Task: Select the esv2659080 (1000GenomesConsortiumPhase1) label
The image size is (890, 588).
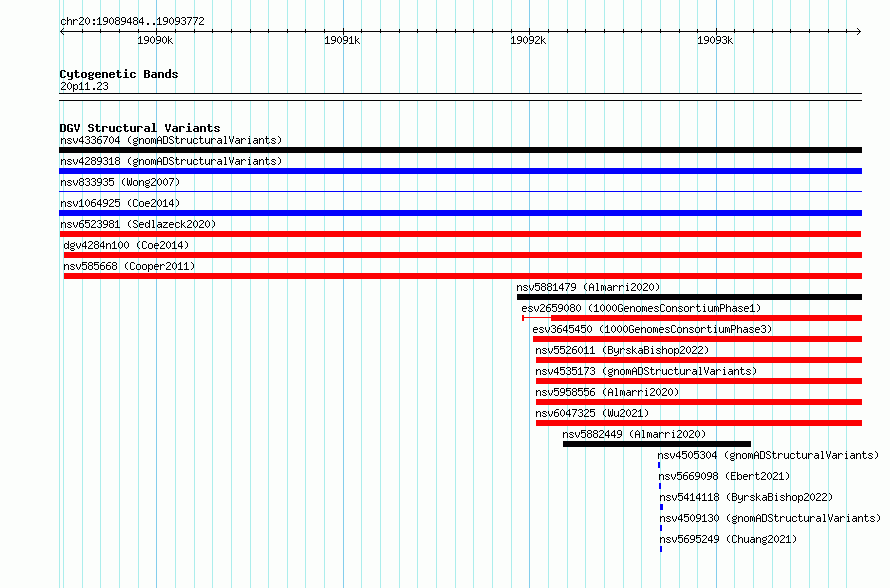Action: click(x=641, y=308)
